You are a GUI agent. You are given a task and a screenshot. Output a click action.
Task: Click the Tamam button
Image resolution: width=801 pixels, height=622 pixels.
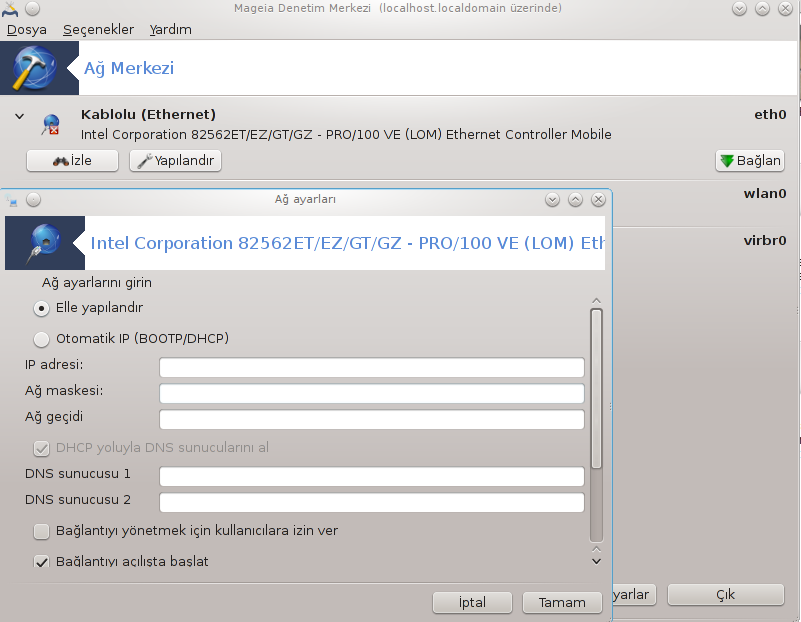562,603
